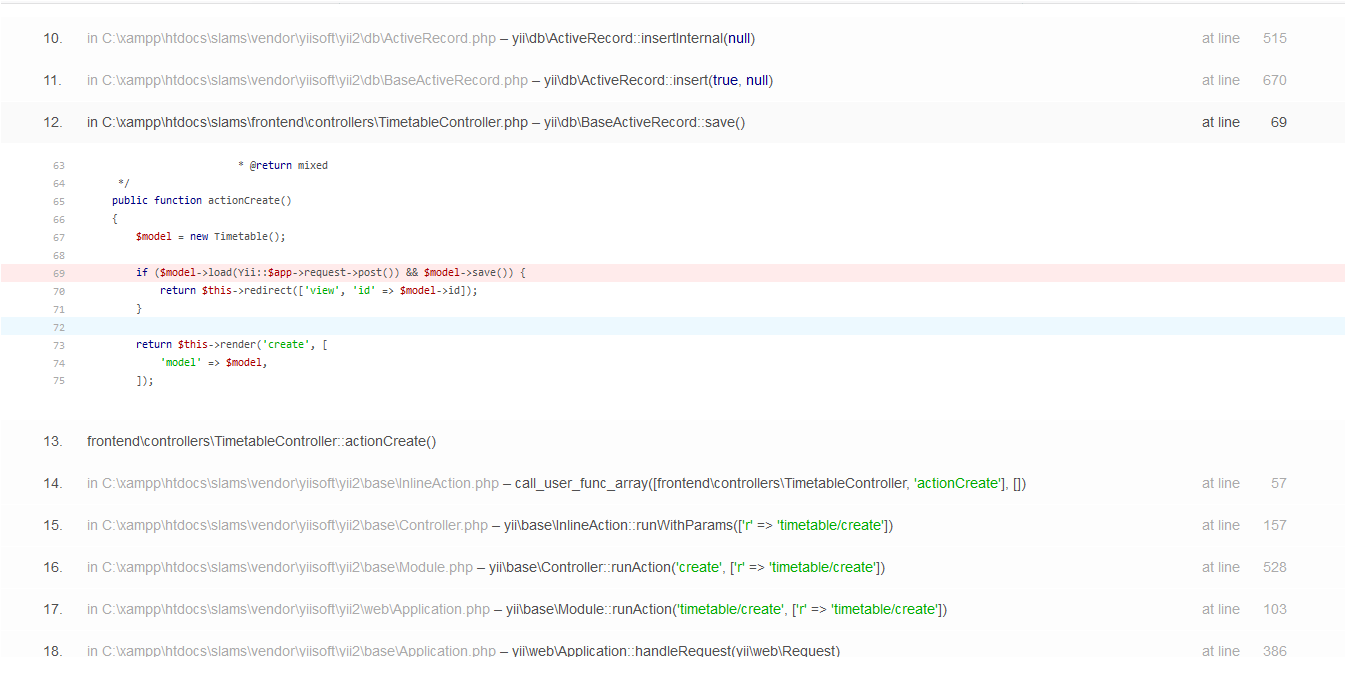Viewport: 1358px width, 698px height.
Task: Click highlighted code line 69 with $model->save()
Action: click(672, 272)
